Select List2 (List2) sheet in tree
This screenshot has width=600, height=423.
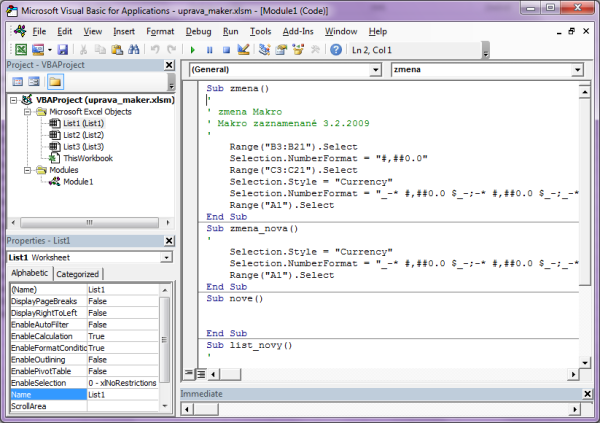click(83, 135)
